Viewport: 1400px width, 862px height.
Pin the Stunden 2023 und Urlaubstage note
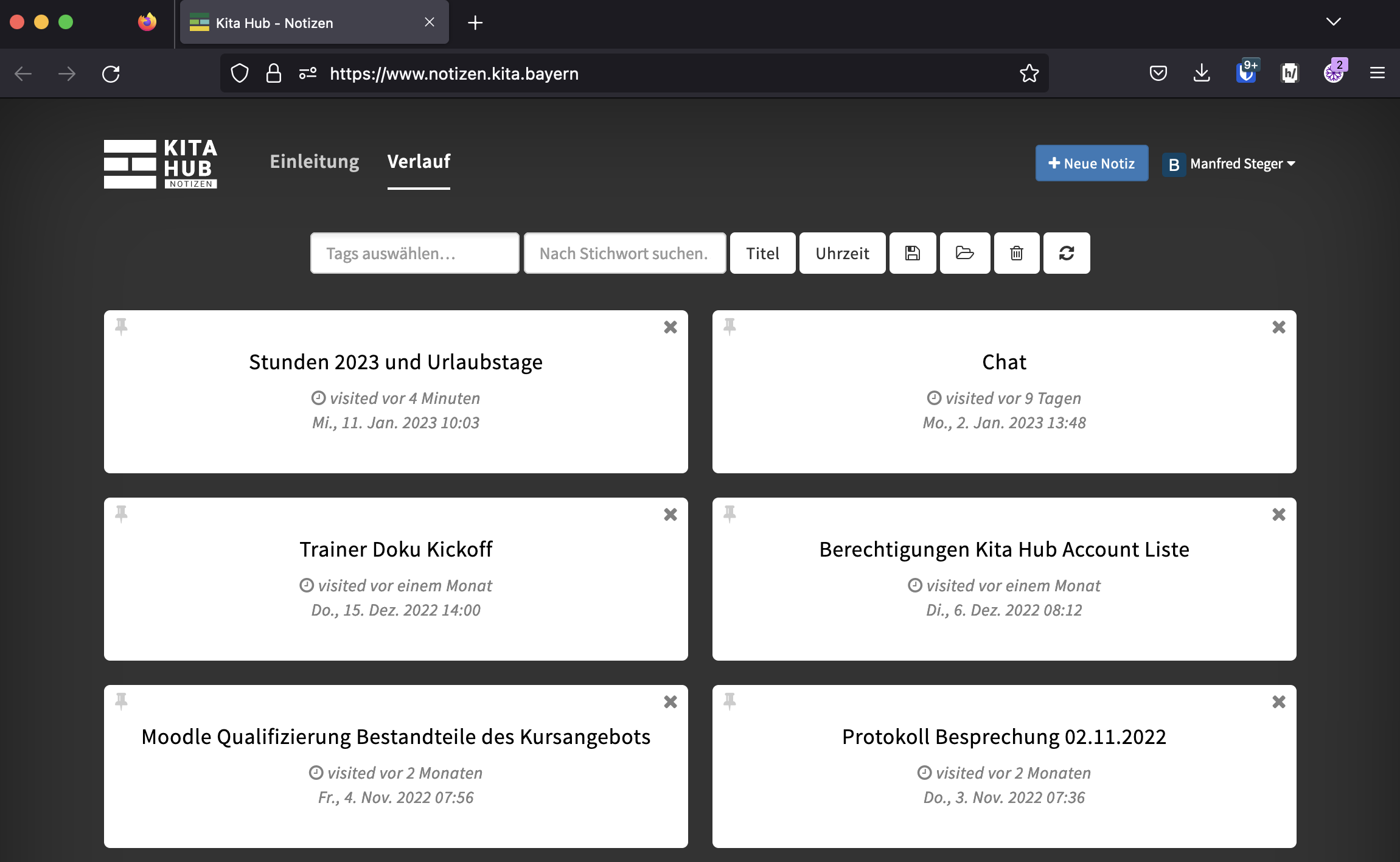tap(121, 327)
